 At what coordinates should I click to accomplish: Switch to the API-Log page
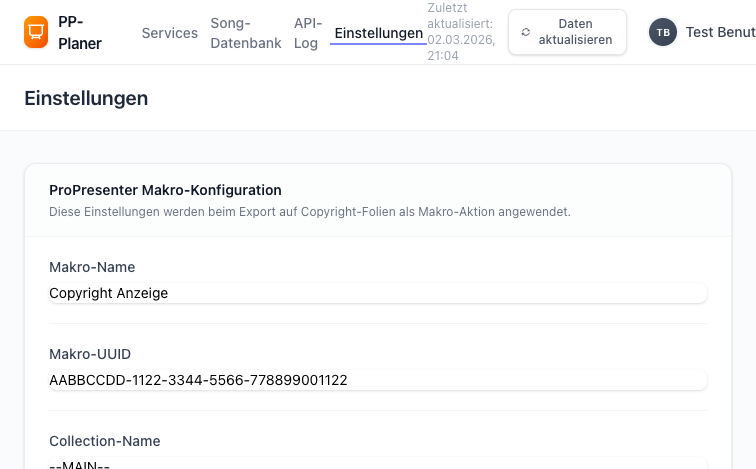(306, 33)
